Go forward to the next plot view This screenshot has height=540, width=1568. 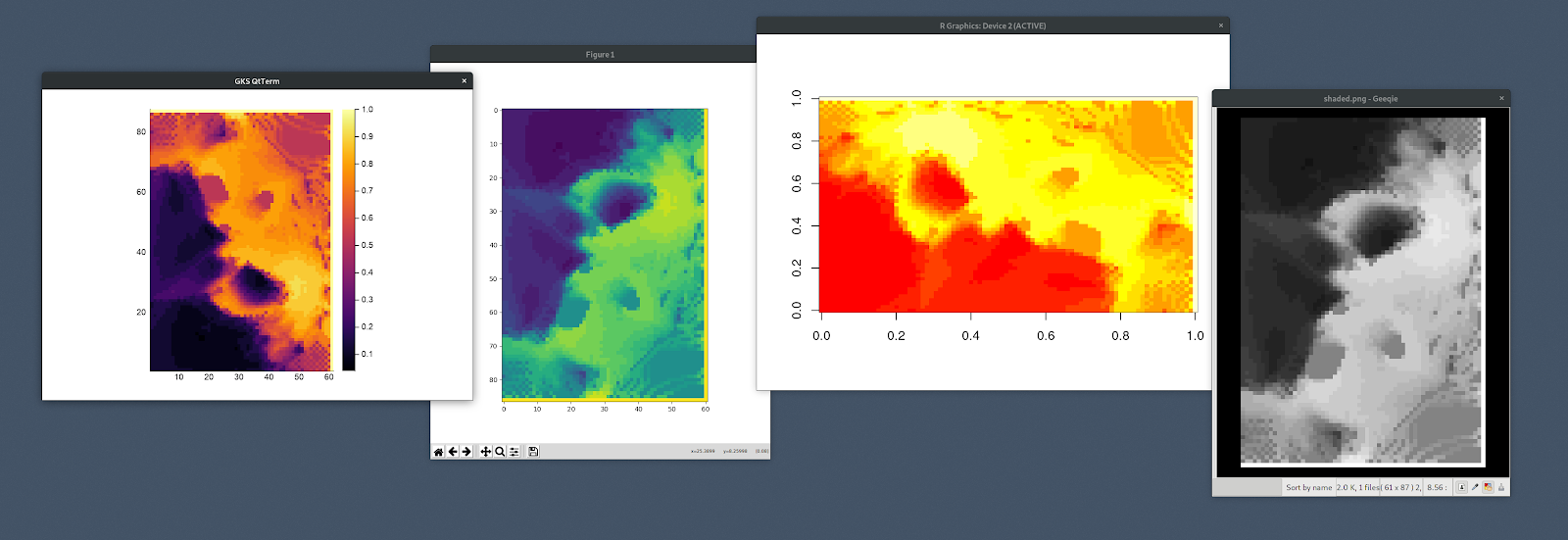[x=466, y=452]
